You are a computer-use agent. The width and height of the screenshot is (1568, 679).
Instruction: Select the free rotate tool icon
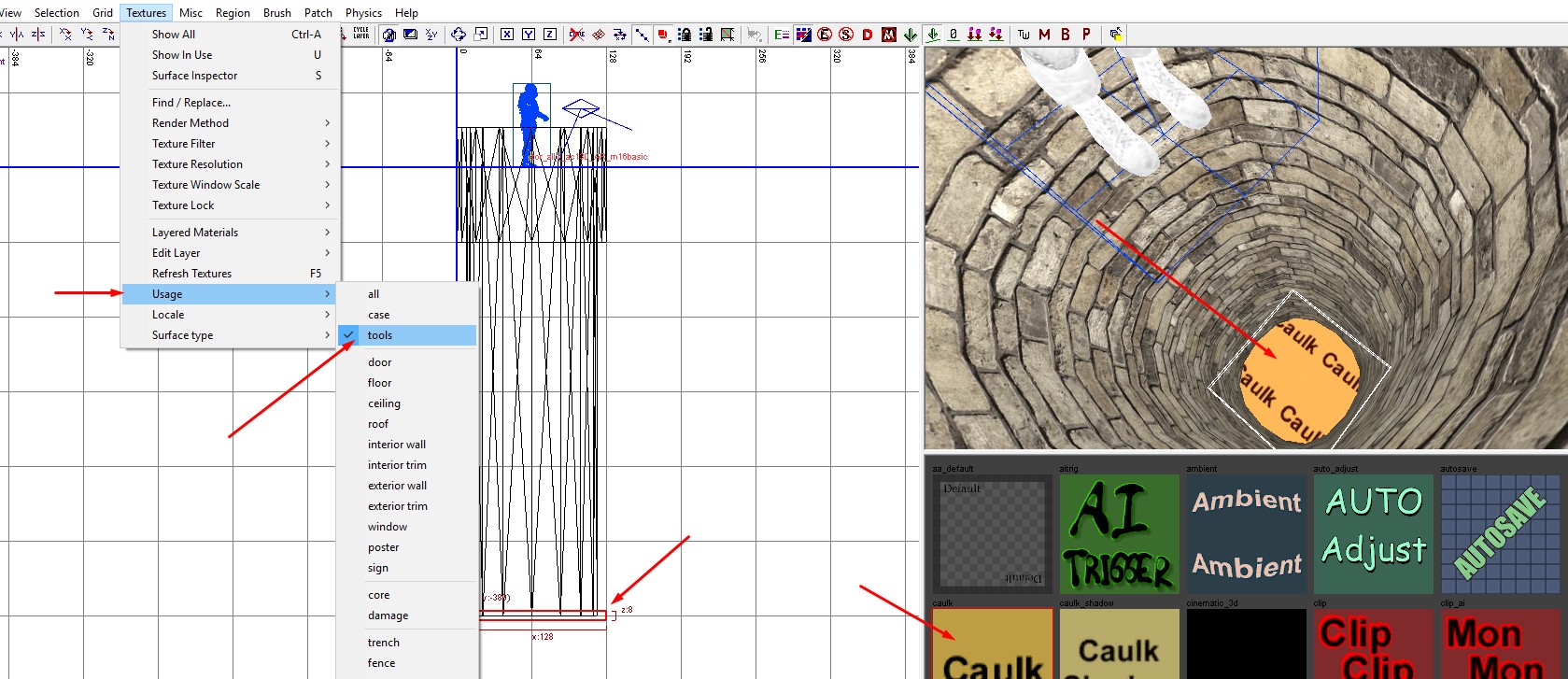tap(458, 35)
